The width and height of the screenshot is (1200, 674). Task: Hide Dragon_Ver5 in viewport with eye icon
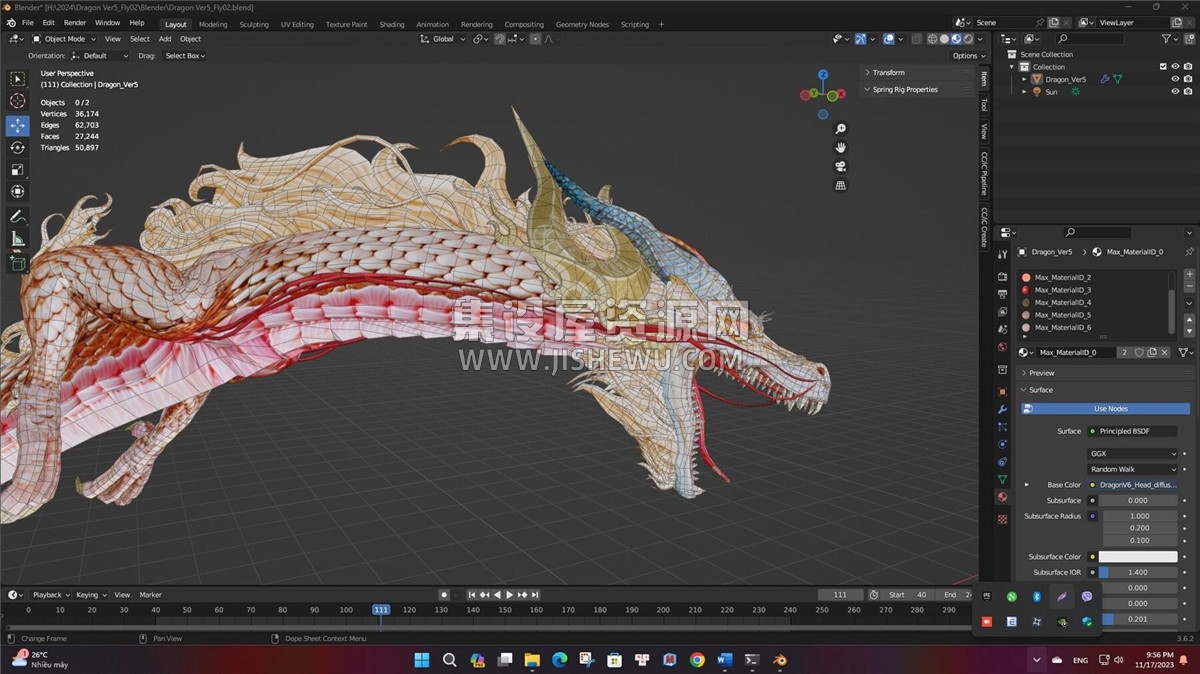(1175, 79)
